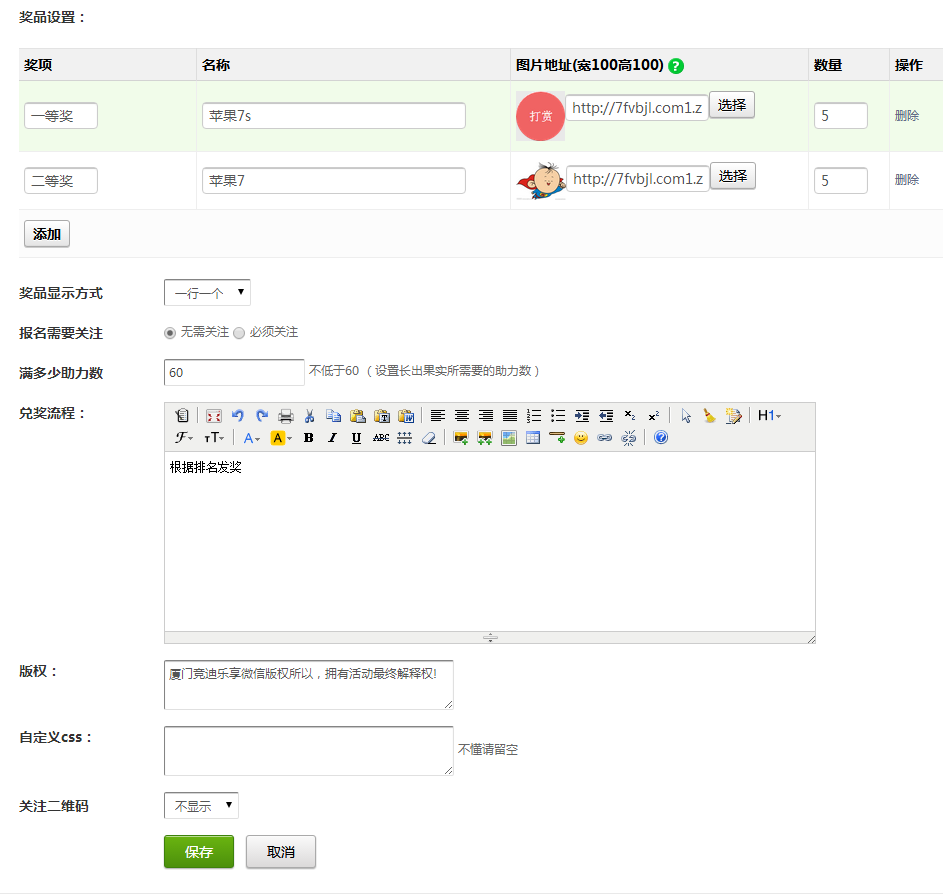Screen dimensions: 943x894
Task: Click green help icon beside image address header
Action: click(x=676, y=66)
